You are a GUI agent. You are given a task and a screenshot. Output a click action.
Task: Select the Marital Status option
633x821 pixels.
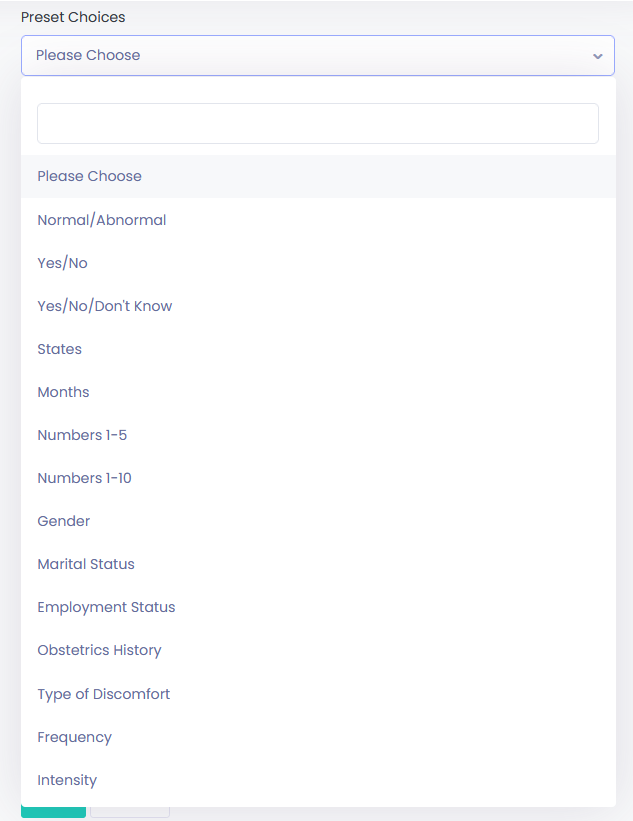pos(318,563)
